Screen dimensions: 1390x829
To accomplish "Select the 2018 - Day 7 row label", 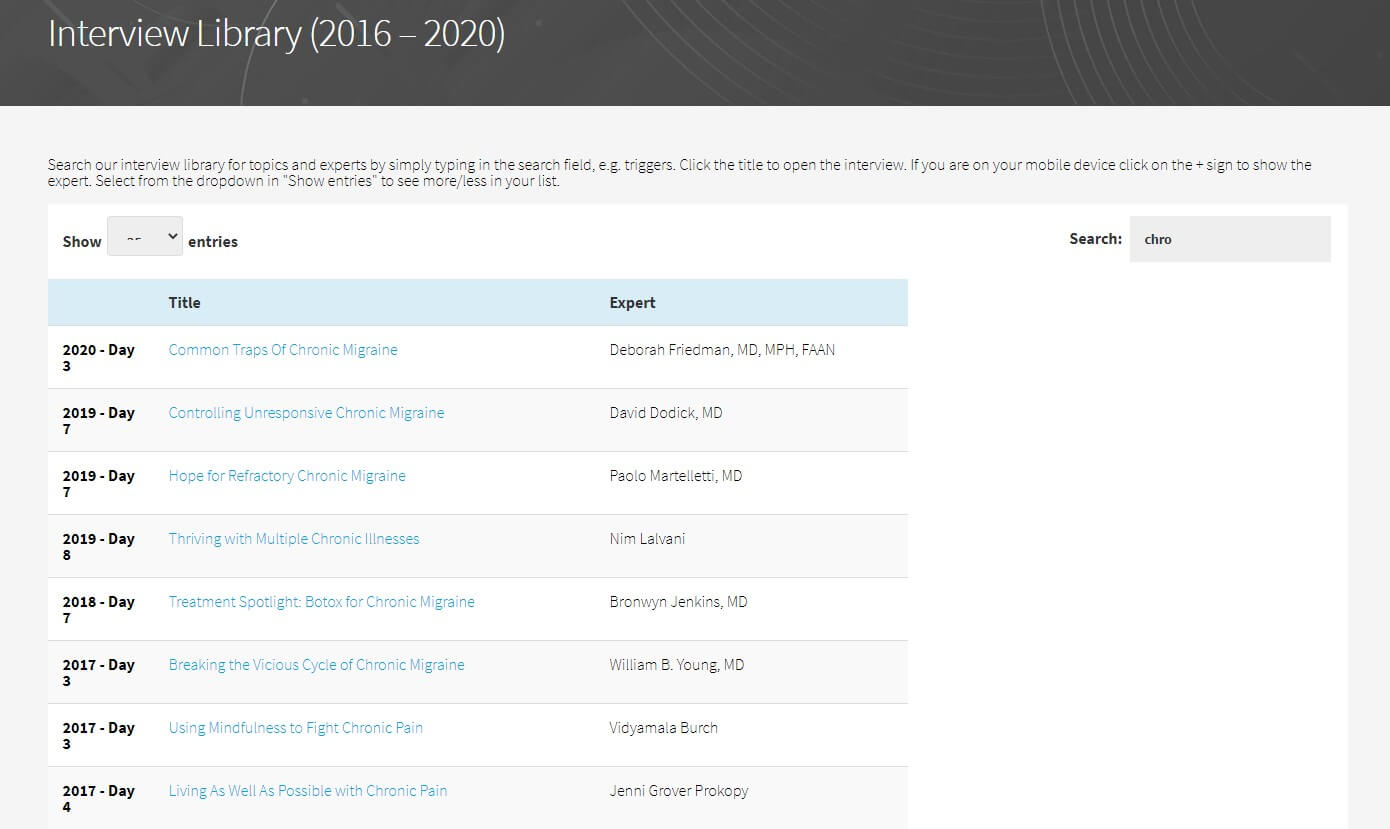I will pyautogui.click(x=98, y=609).
